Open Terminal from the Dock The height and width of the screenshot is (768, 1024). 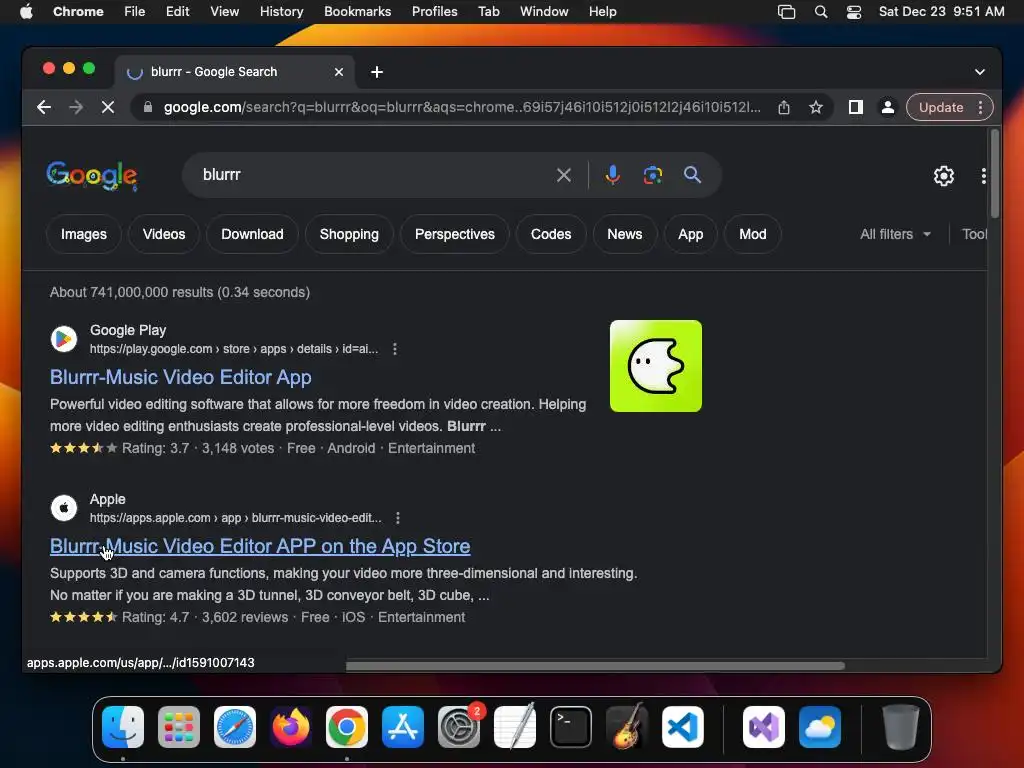571,727
